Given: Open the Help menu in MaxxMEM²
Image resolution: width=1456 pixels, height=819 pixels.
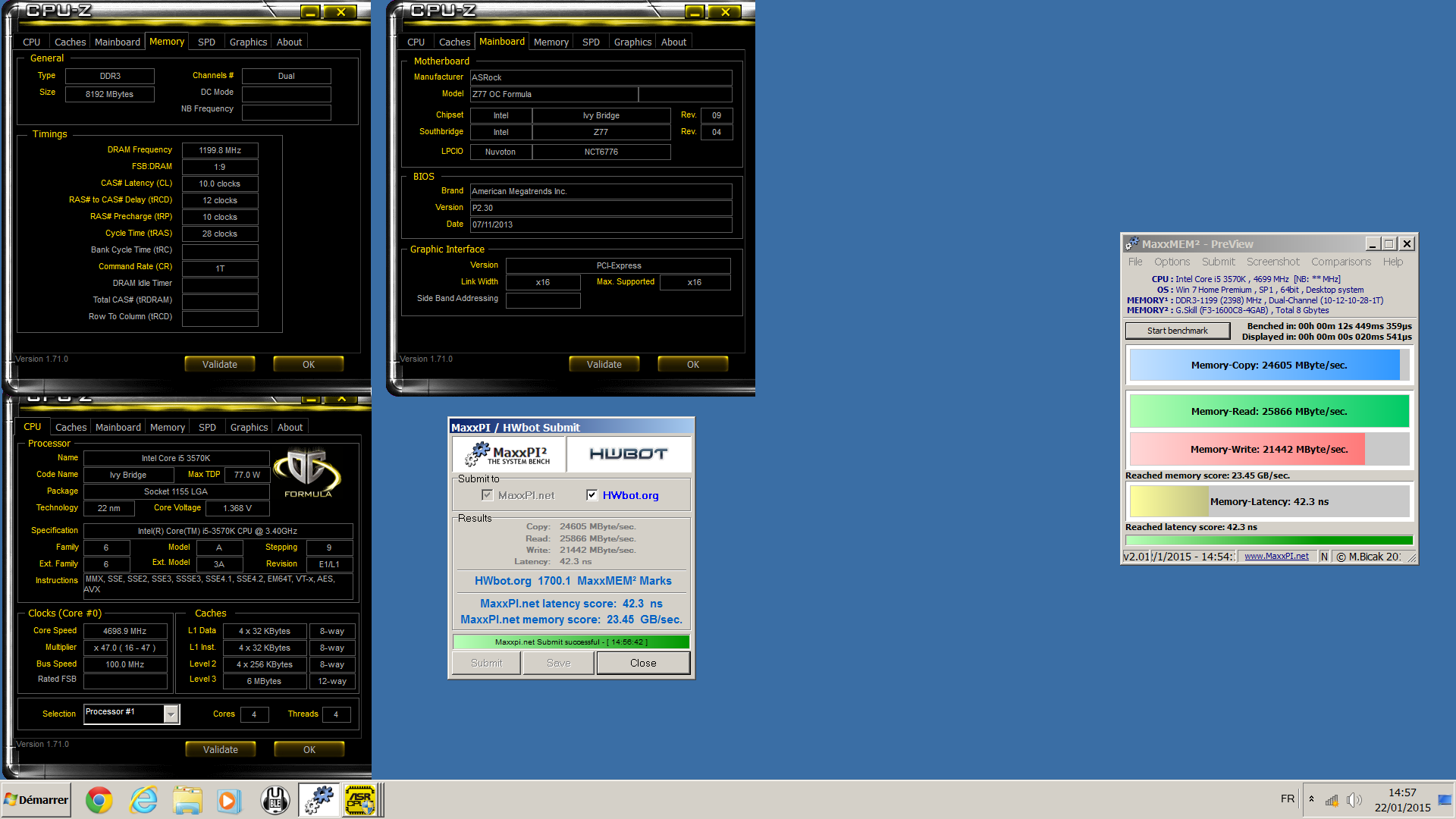Looking at the screenshot, I should [x=1393, y=262].
